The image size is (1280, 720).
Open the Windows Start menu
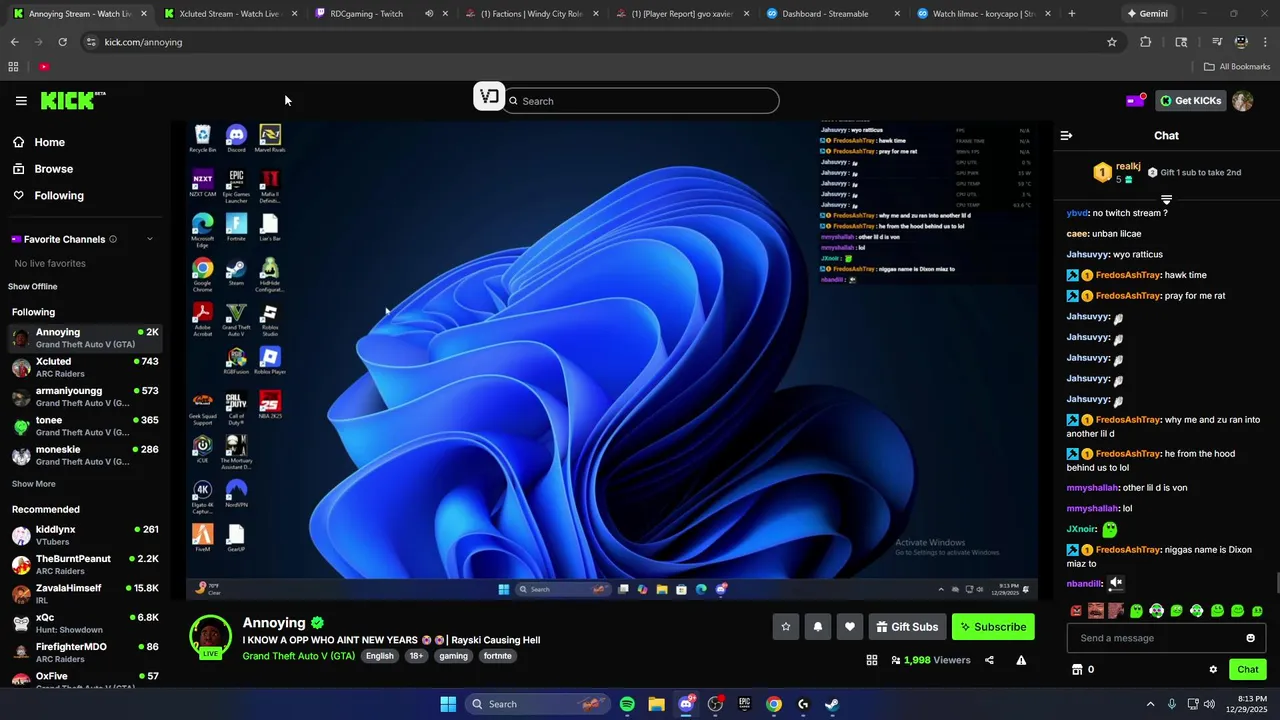tap(448, 704)
